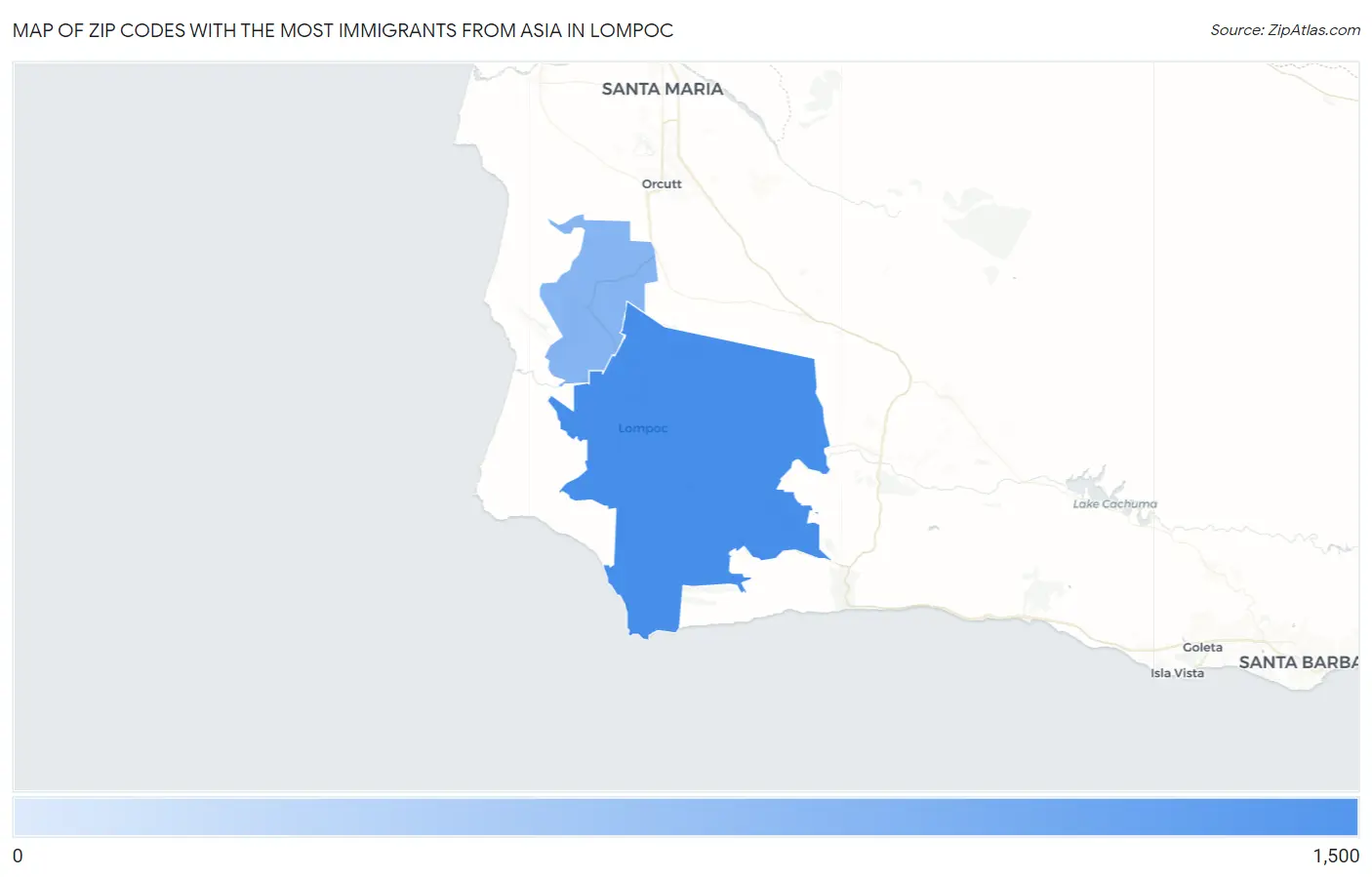Click the Goleta label
Screen dimensions: 1372x877
(x=1202, y=648)
